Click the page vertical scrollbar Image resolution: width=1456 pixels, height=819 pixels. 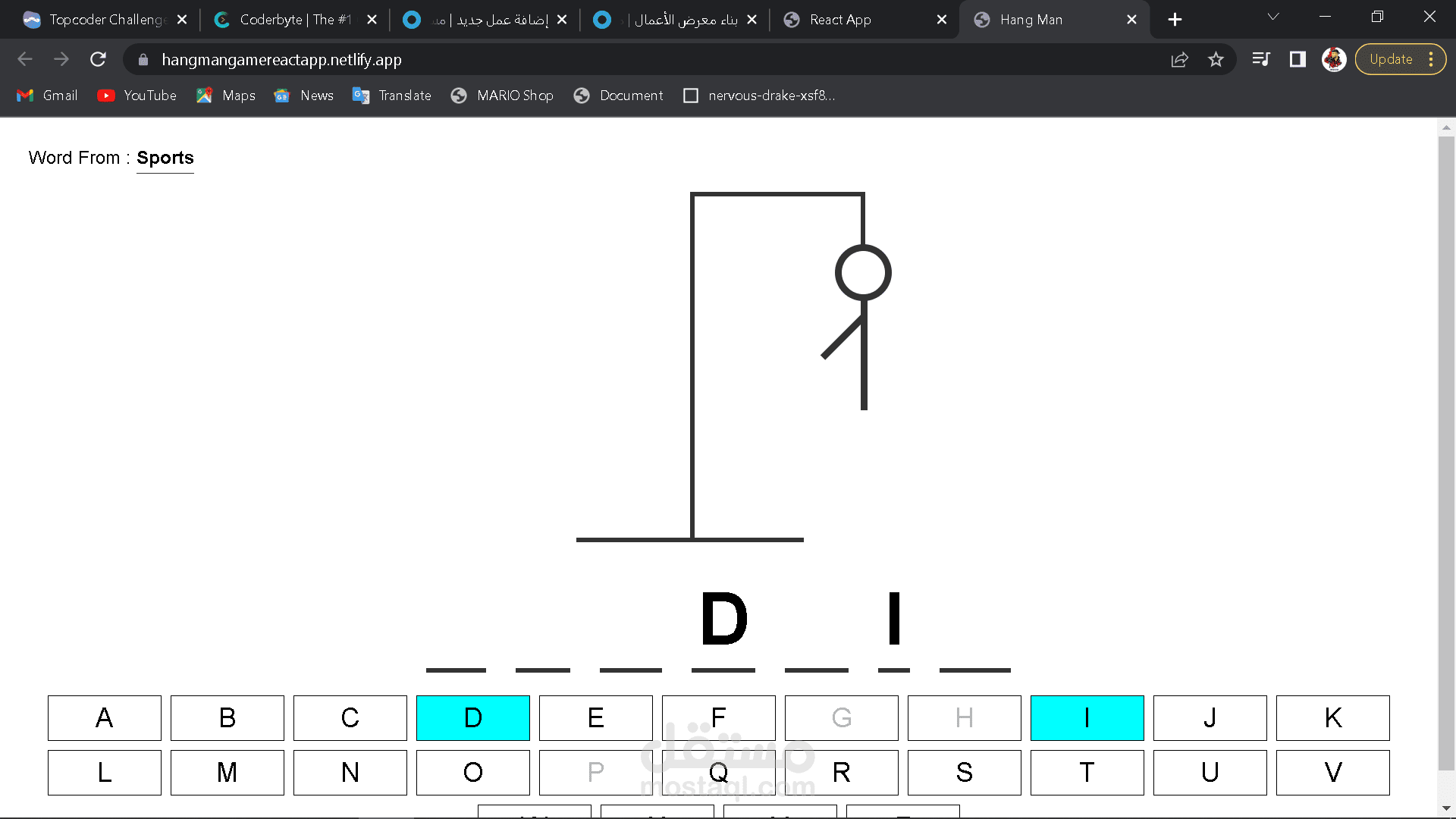[x=1446, y=455]
